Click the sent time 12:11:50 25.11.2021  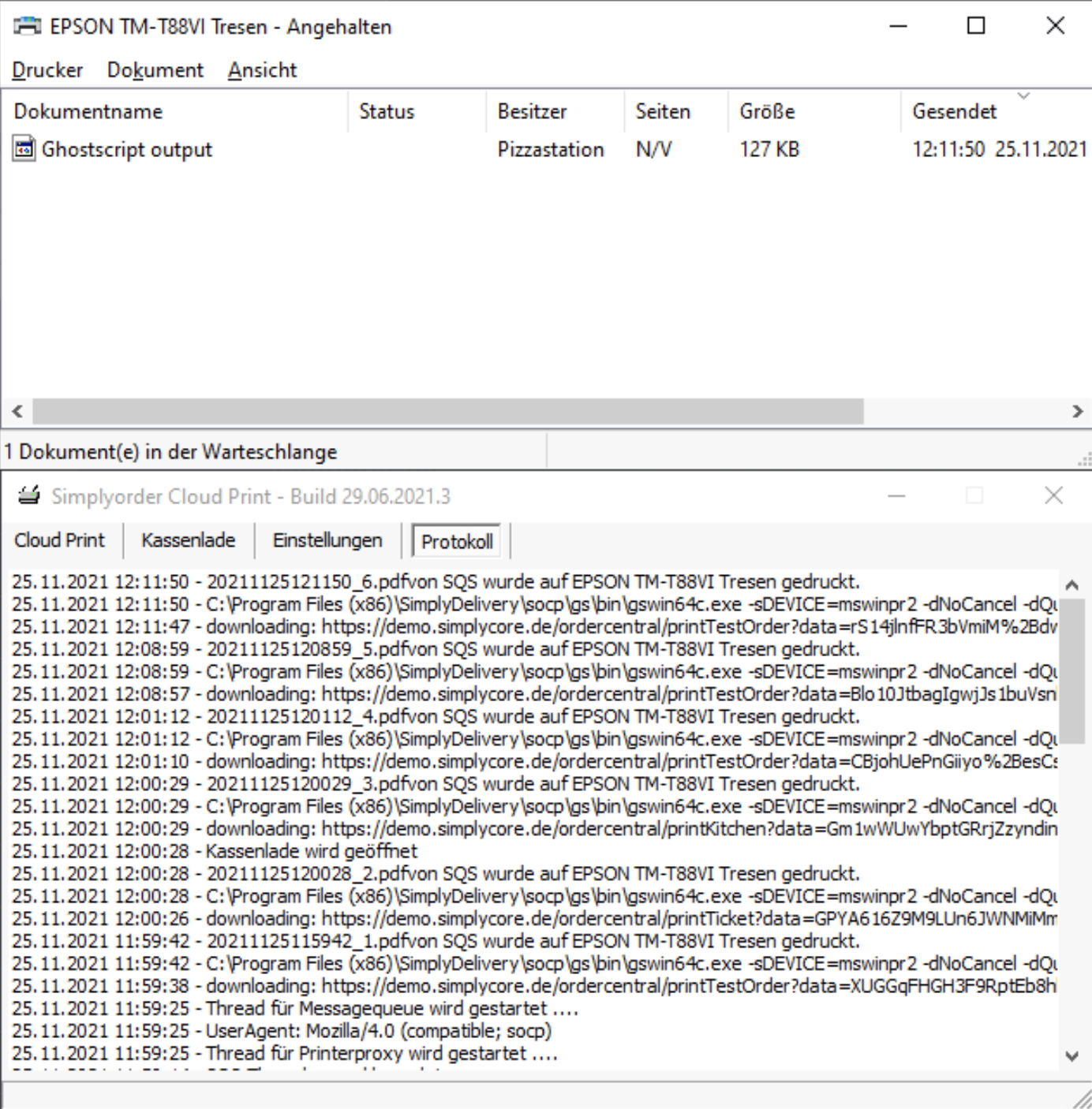point(1000,149)
